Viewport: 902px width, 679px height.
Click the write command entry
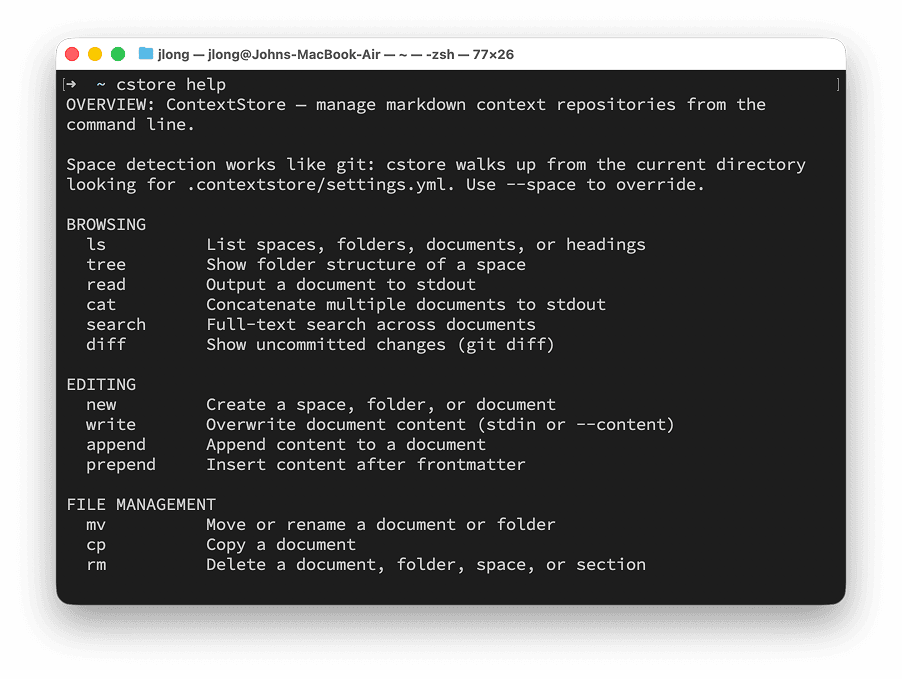point(110,424)
